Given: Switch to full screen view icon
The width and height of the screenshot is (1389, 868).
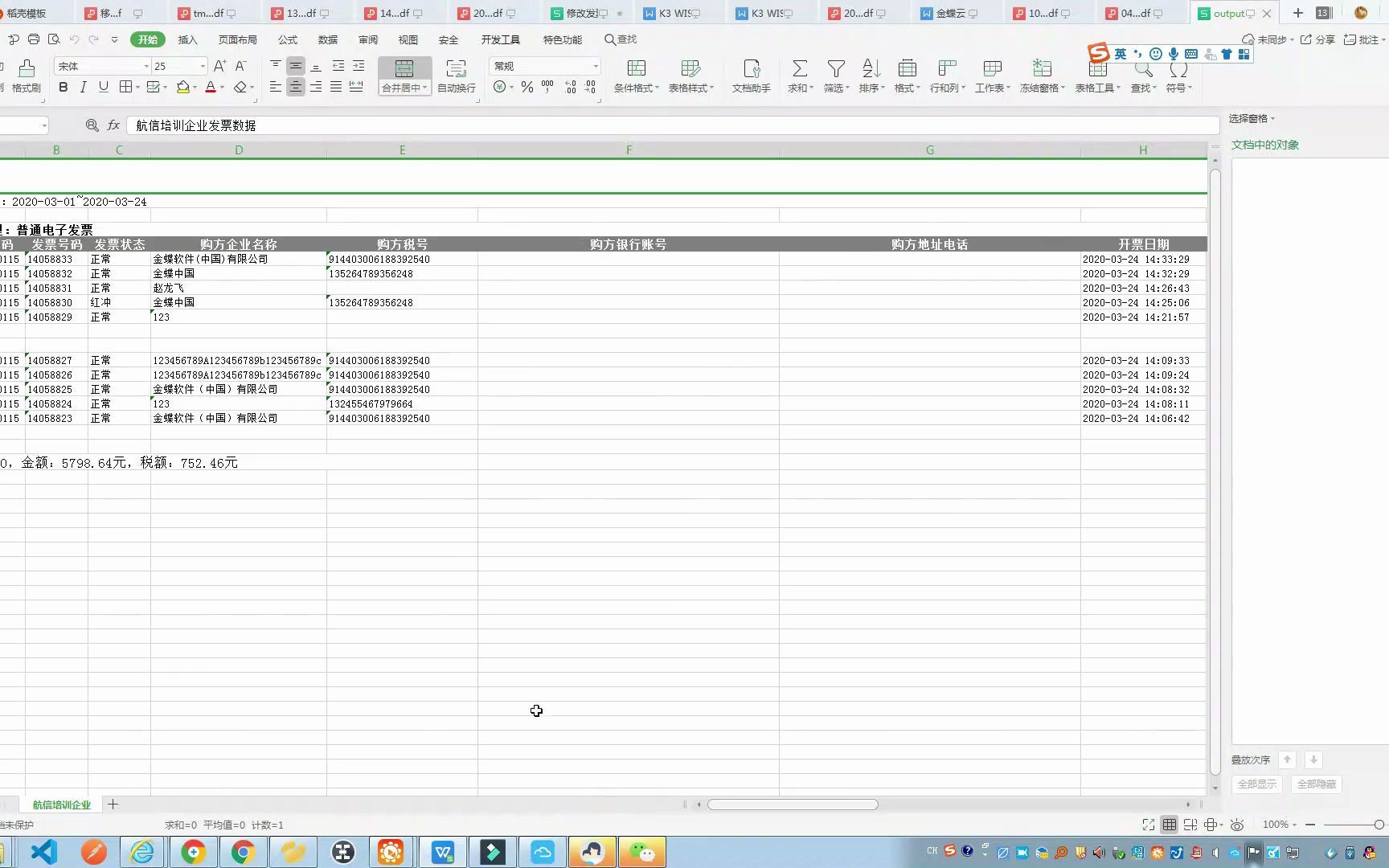Looking at the screenshot, I should (x=1149, y=825).
